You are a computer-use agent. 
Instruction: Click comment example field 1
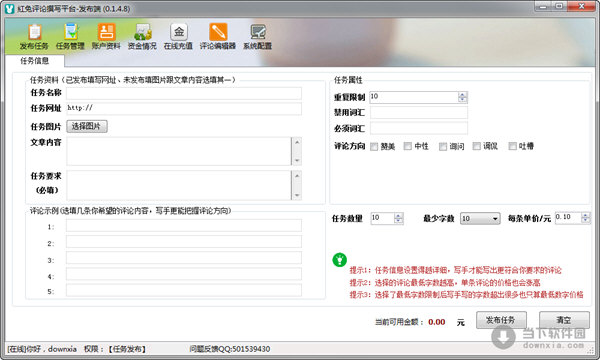184,225
